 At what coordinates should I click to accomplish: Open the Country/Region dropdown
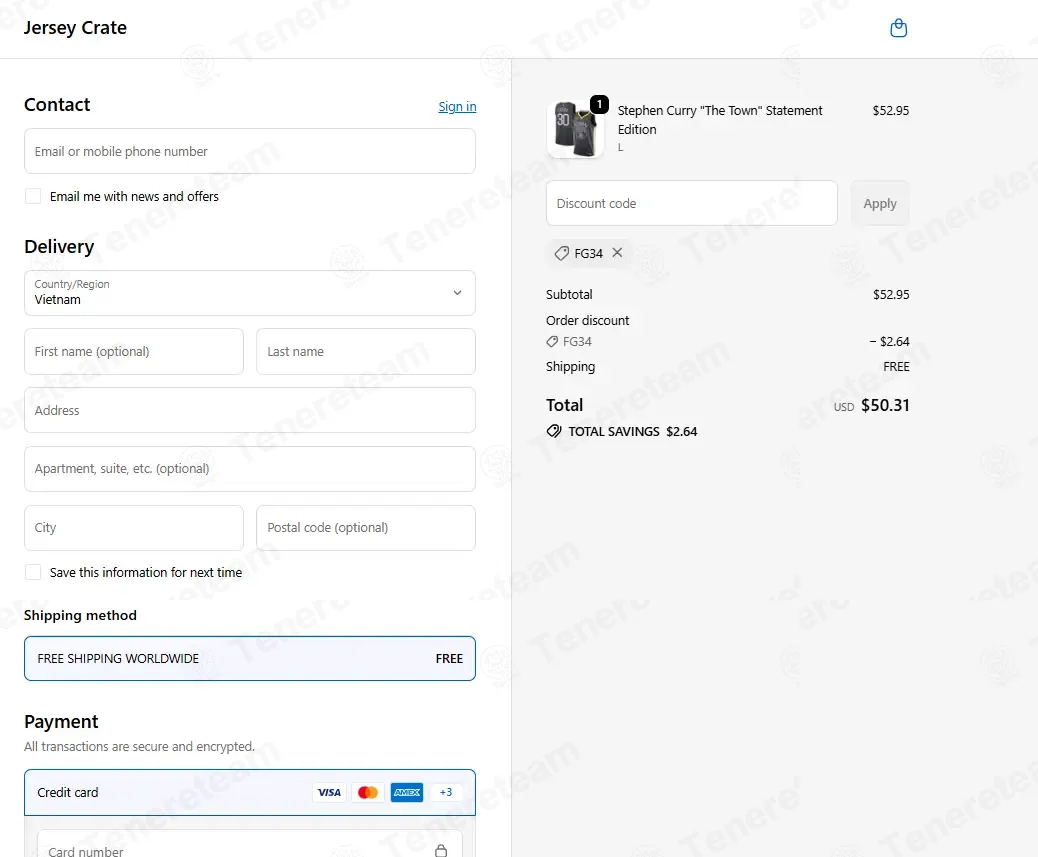(x=250, y=293)
